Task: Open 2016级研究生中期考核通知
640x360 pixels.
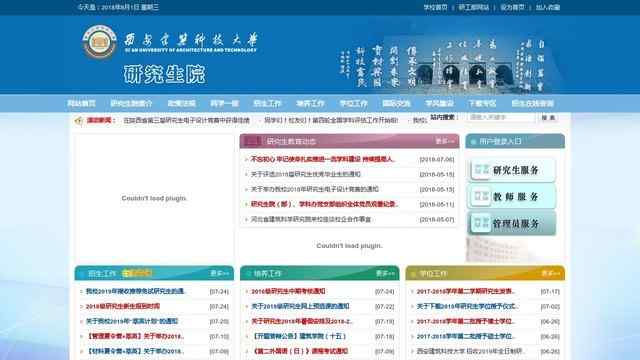Action: [288, 291]
